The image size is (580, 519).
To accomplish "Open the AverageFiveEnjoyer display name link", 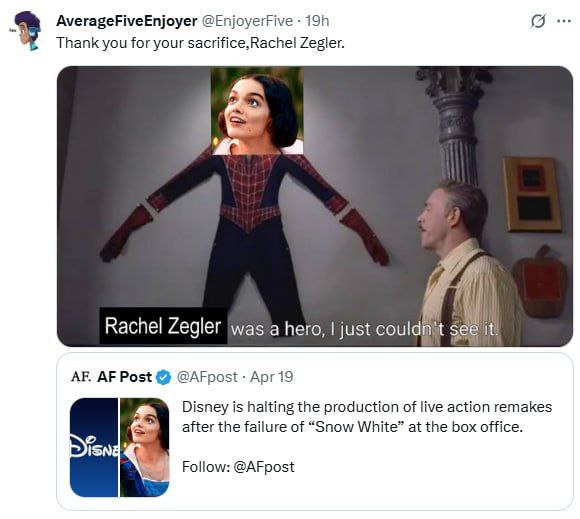I will pos(127,21).
